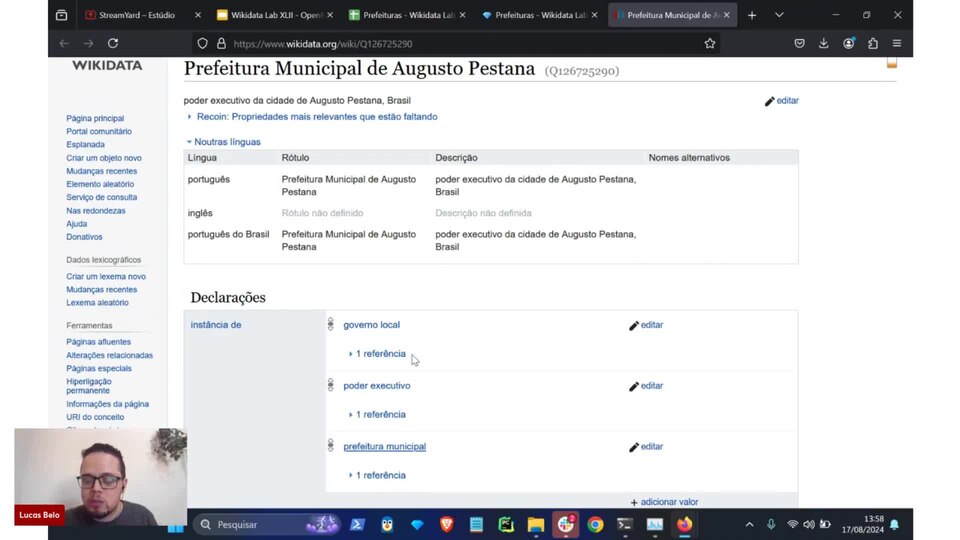Open Elemento aleatório link

pos(100,184)
